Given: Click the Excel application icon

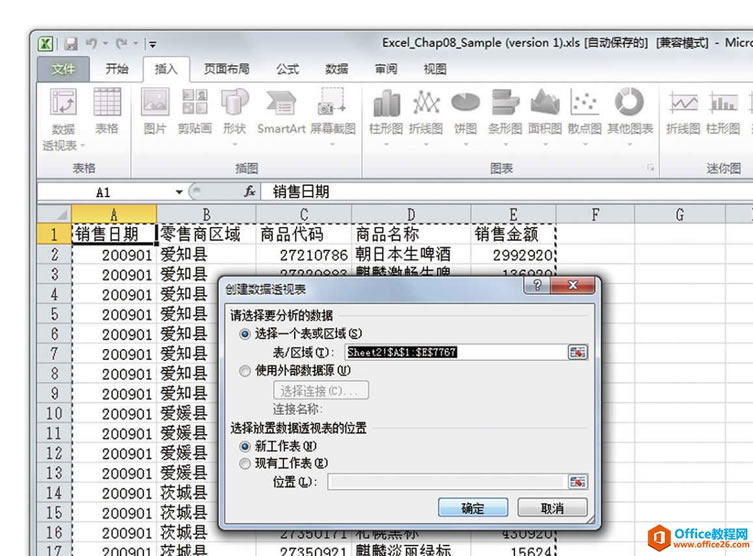Looking at the screenshot, I should click(46, 44).
